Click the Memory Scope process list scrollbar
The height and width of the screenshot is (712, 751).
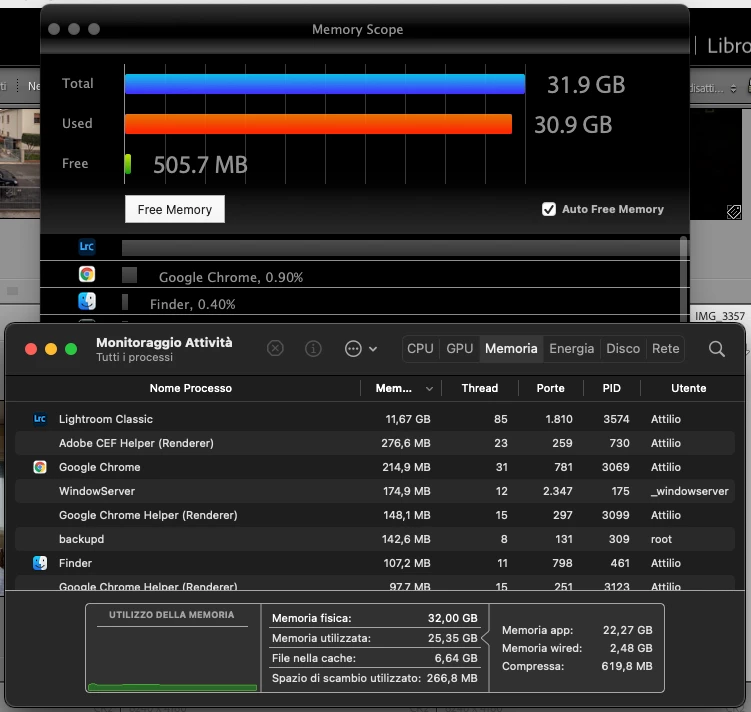[683, 279]
